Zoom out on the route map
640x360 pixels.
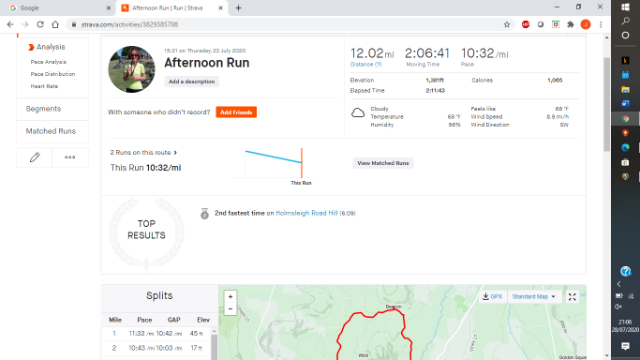[230, 309]
